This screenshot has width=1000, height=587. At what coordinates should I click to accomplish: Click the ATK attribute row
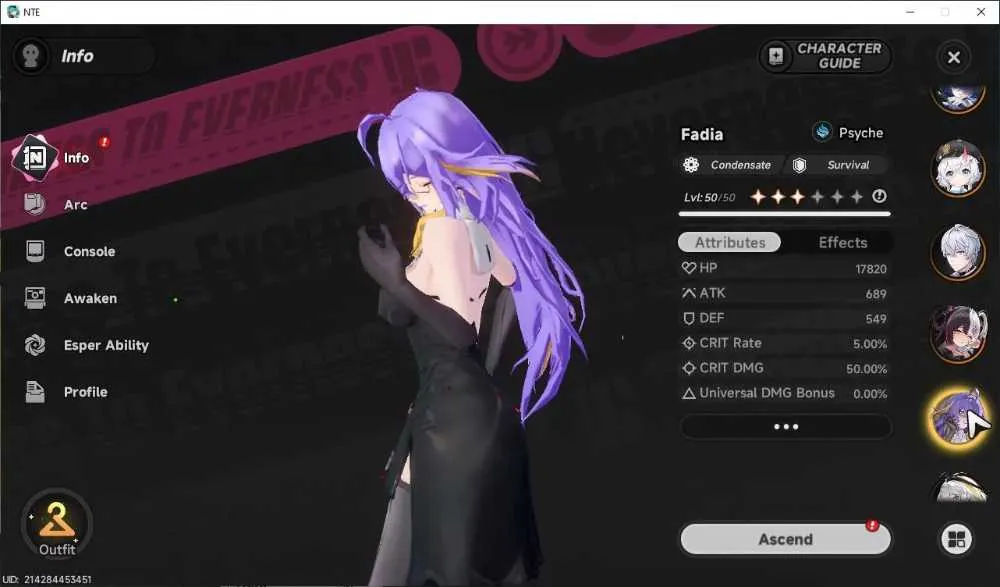coord(784,294)
